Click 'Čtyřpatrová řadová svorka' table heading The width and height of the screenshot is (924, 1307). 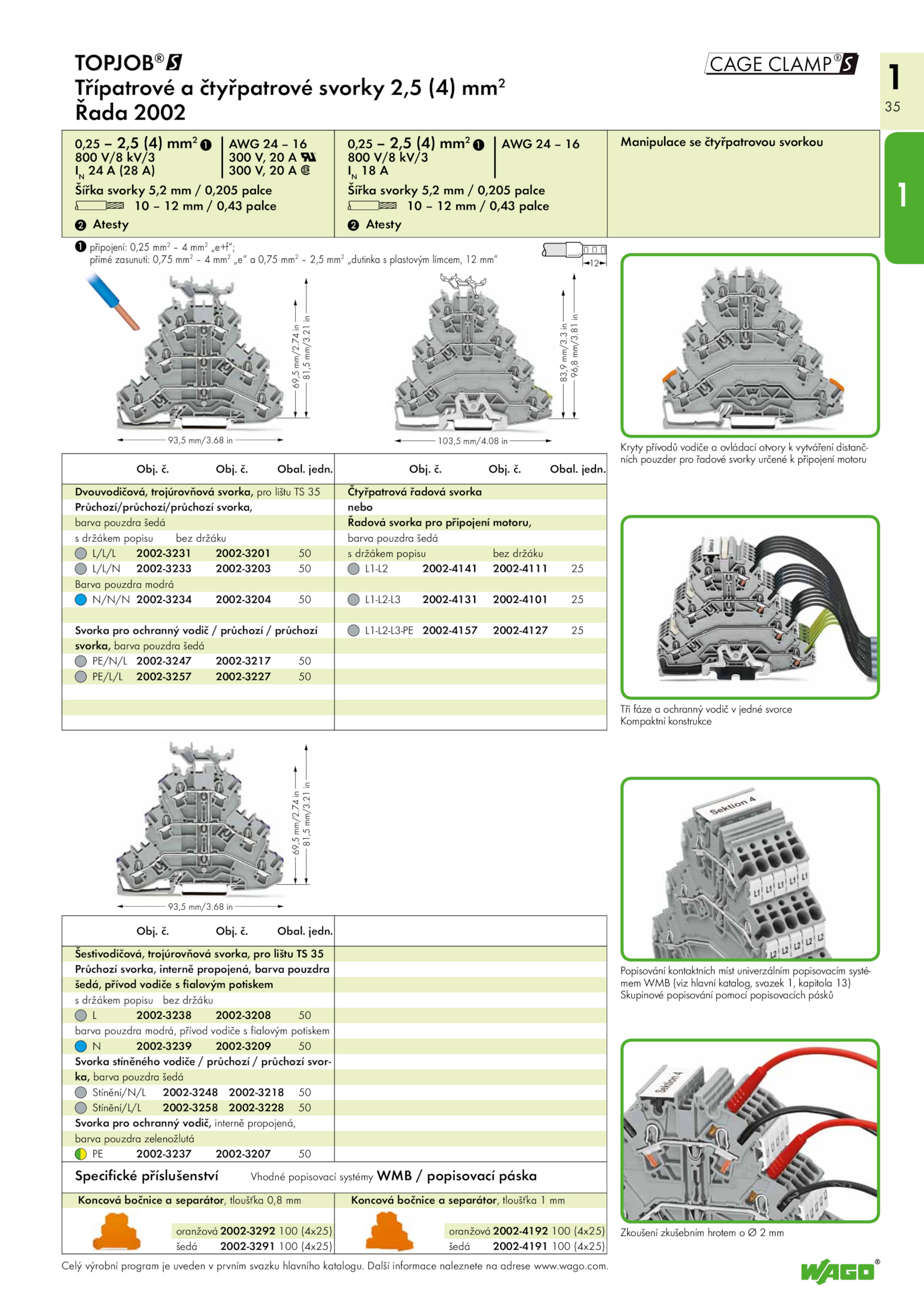415,492
